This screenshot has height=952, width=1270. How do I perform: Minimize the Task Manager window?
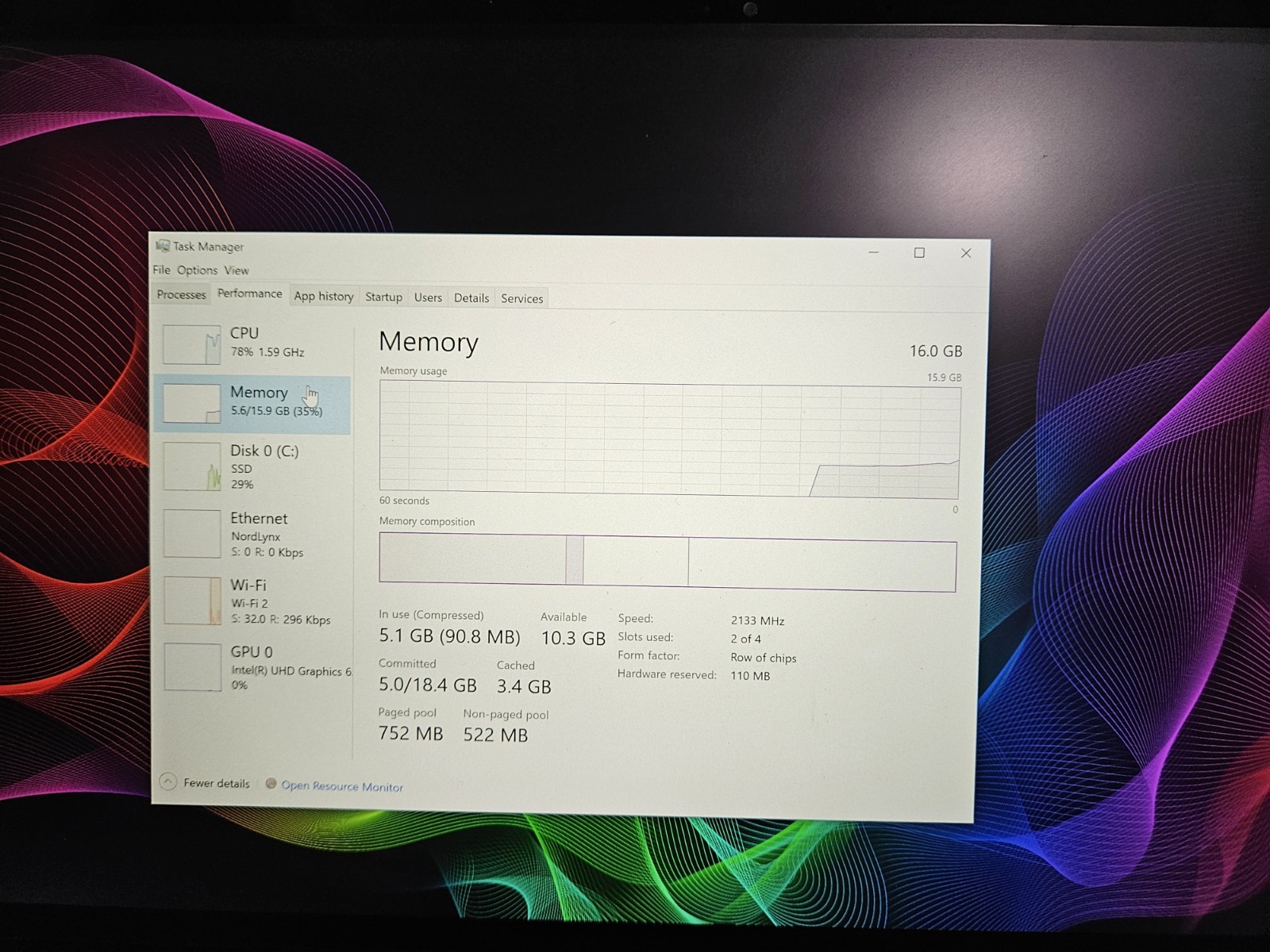873,252
